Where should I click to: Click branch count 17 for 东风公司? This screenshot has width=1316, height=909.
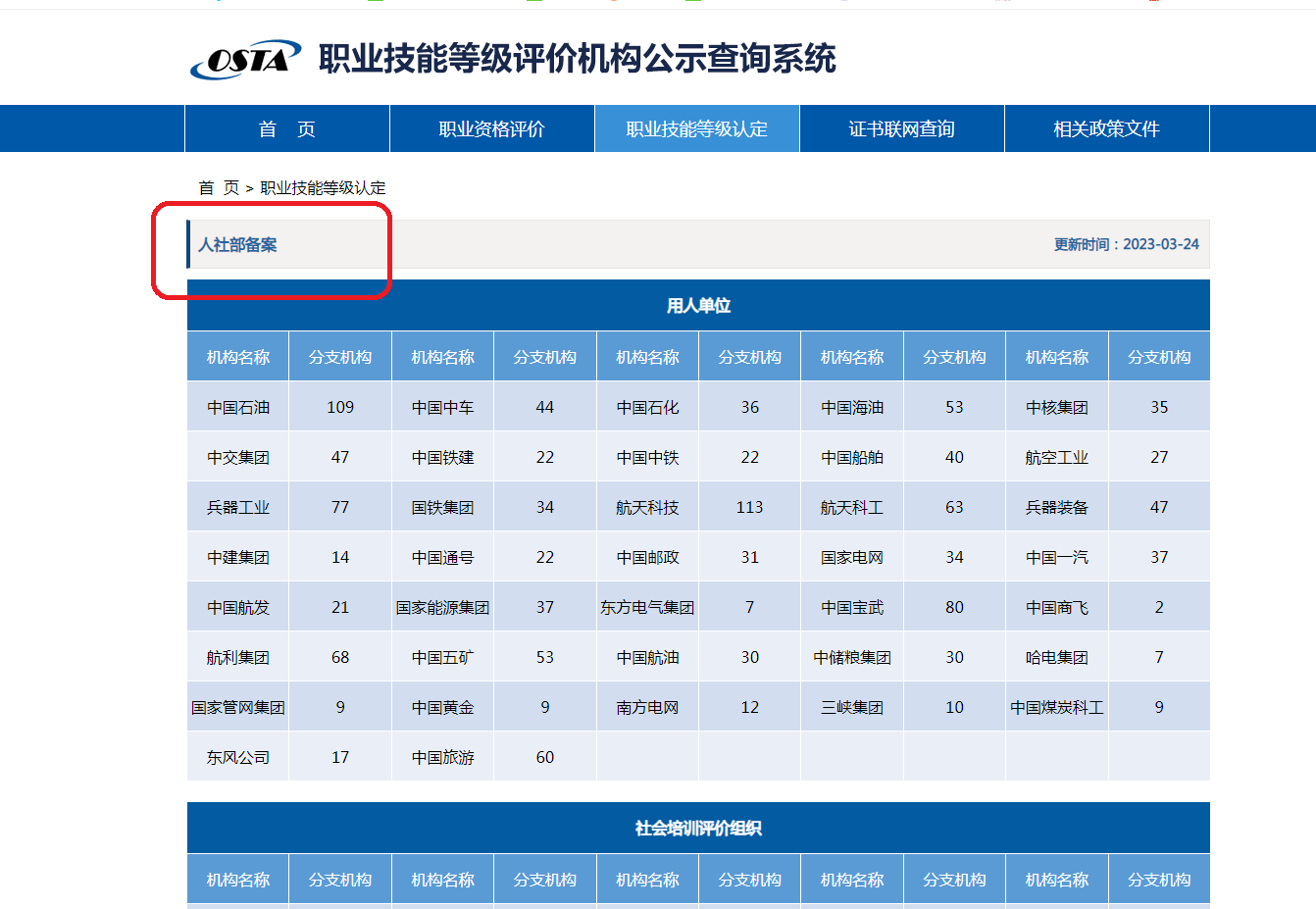pyautogui.click(x=340, y=757)
